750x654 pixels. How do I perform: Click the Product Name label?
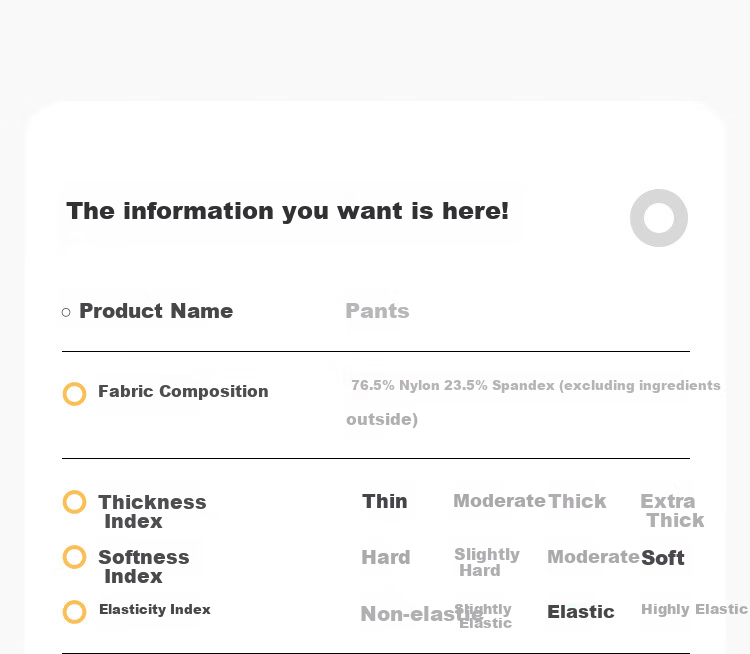point(156,311)
